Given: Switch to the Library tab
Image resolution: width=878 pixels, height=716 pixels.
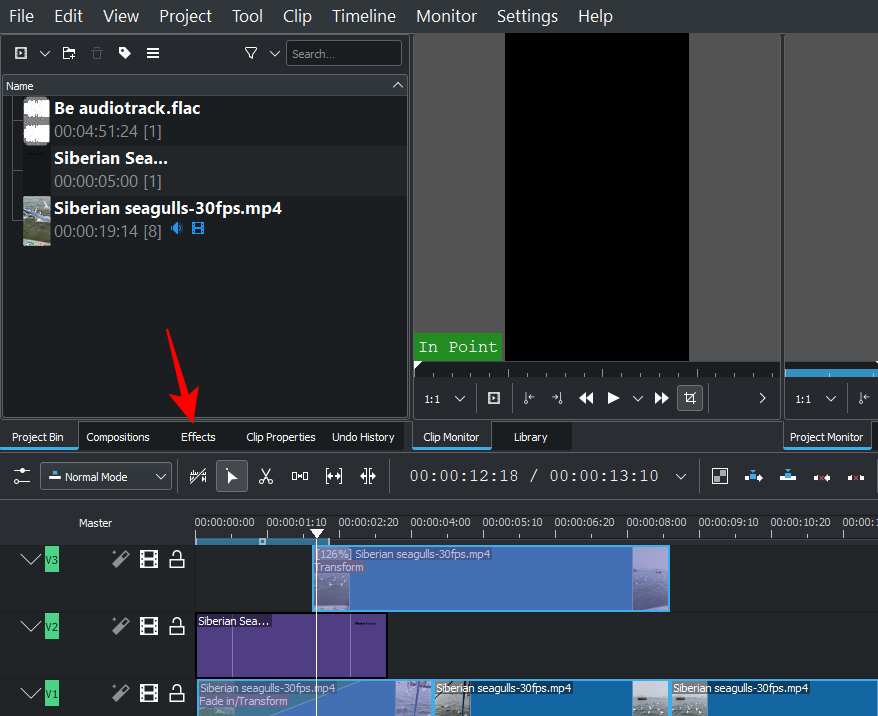Looking at the screenshot, I should point(531,437).
